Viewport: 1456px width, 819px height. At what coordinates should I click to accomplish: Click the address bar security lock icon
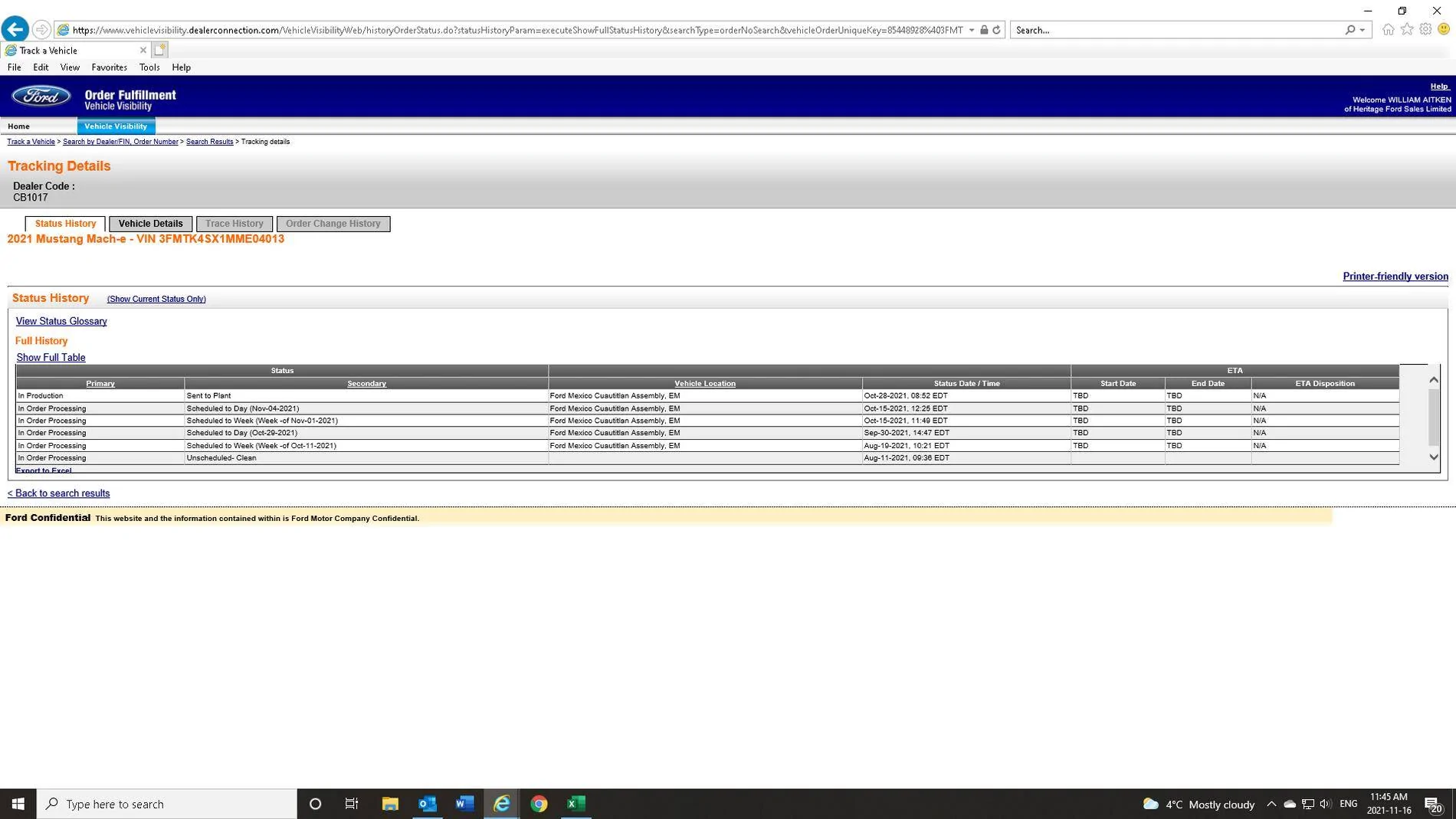pyautogui.click(x=984, y=30)
